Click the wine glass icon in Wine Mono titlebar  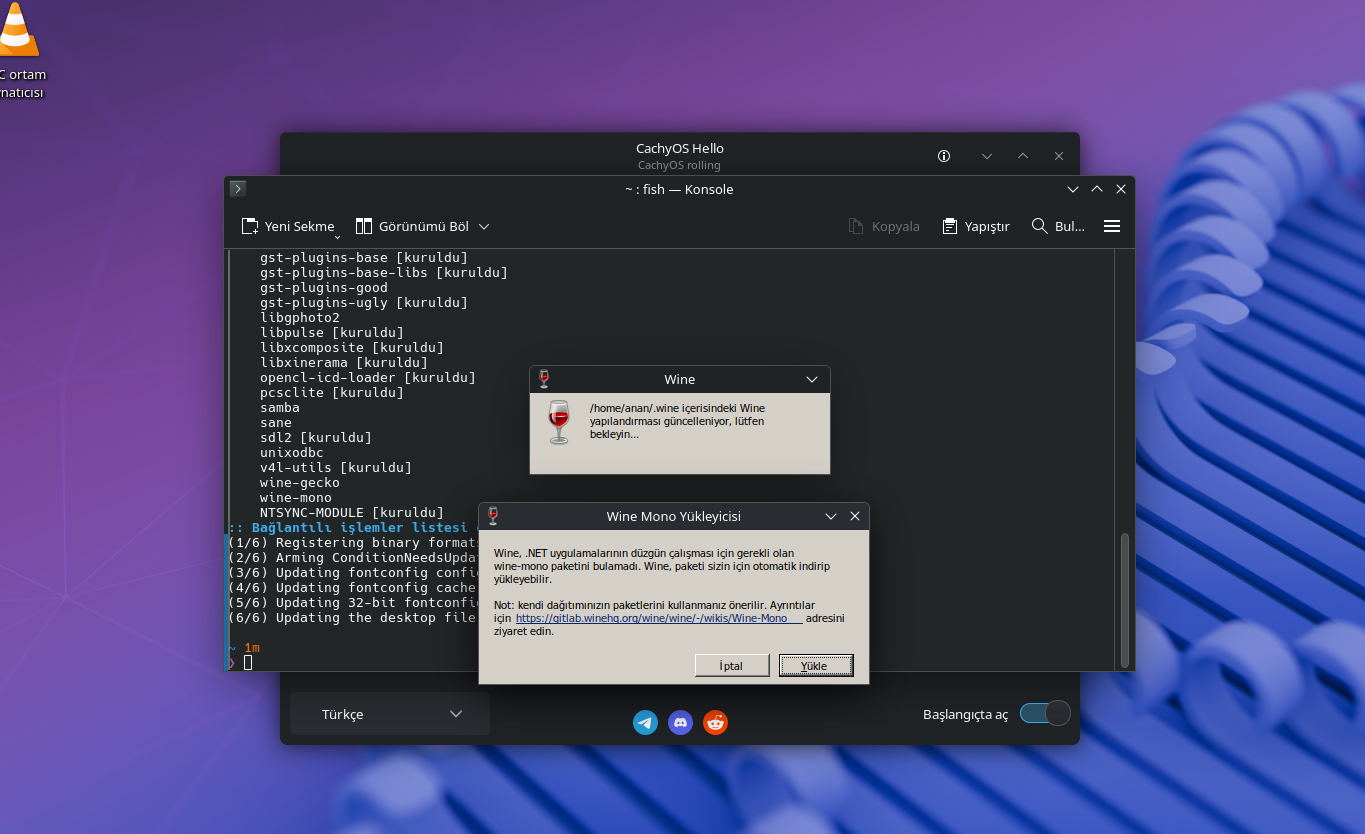(x=493, y=516)
